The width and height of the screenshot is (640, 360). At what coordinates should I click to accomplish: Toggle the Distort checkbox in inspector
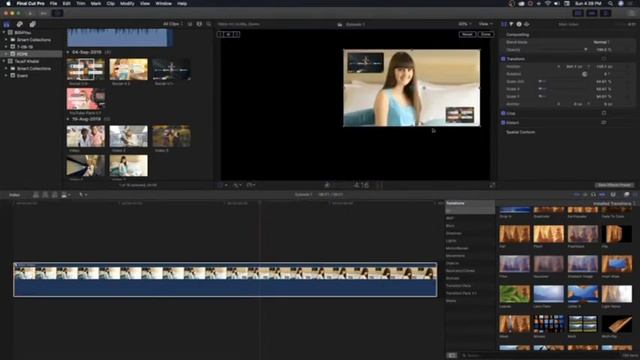503,122
